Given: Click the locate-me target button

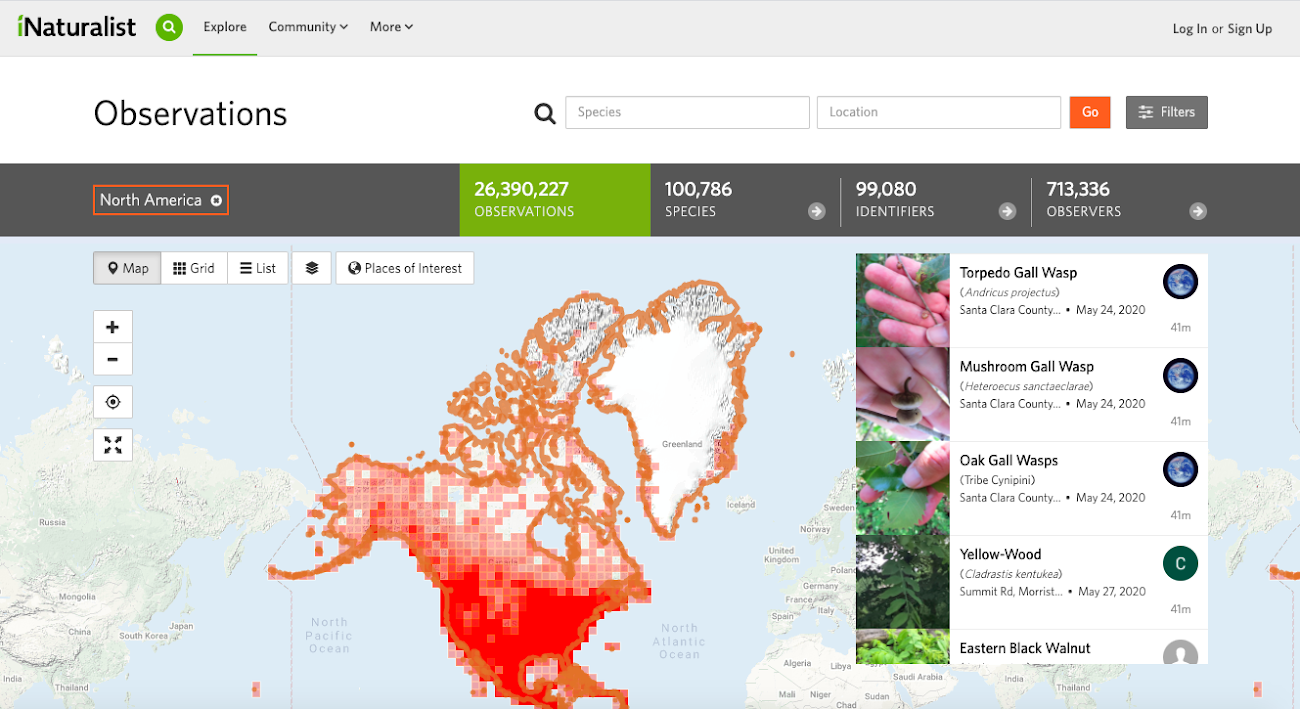Looking at the screenshot, I should coord(113,402).
